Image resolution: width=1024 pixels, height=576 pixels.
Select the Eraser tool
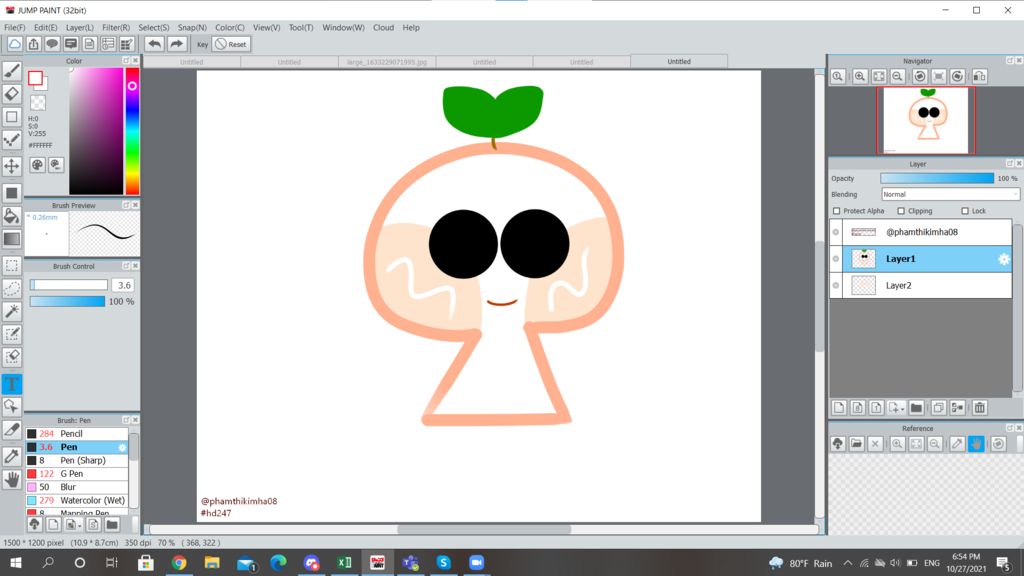point(12,93)
